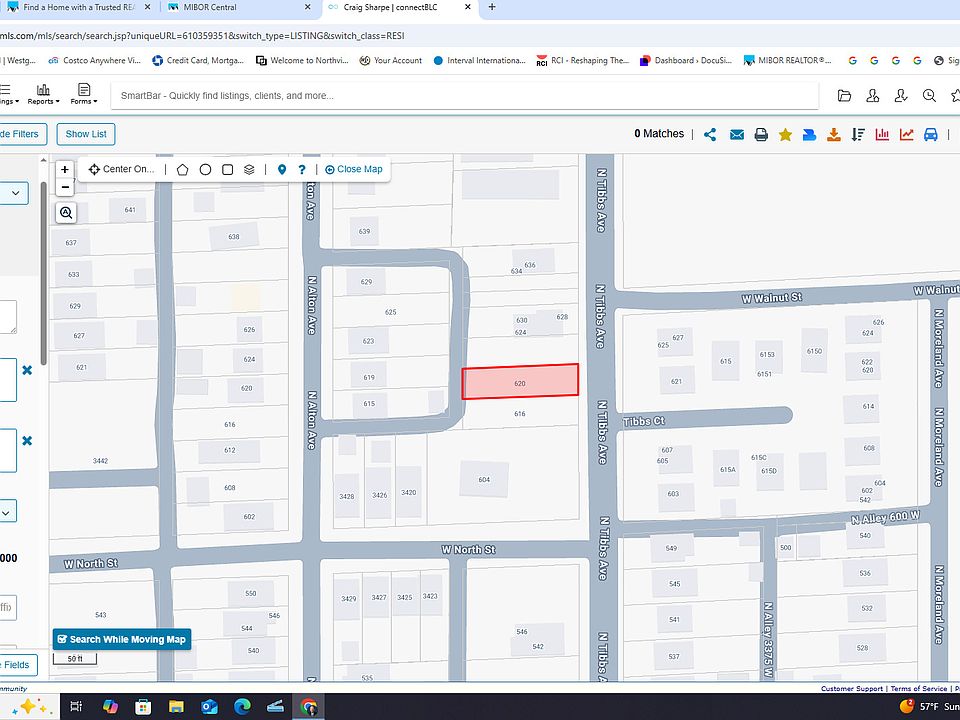This screenshot has height=720, width=960.
Task: Open the Forms dropdown menu
Action: click(x=84, y=94)
